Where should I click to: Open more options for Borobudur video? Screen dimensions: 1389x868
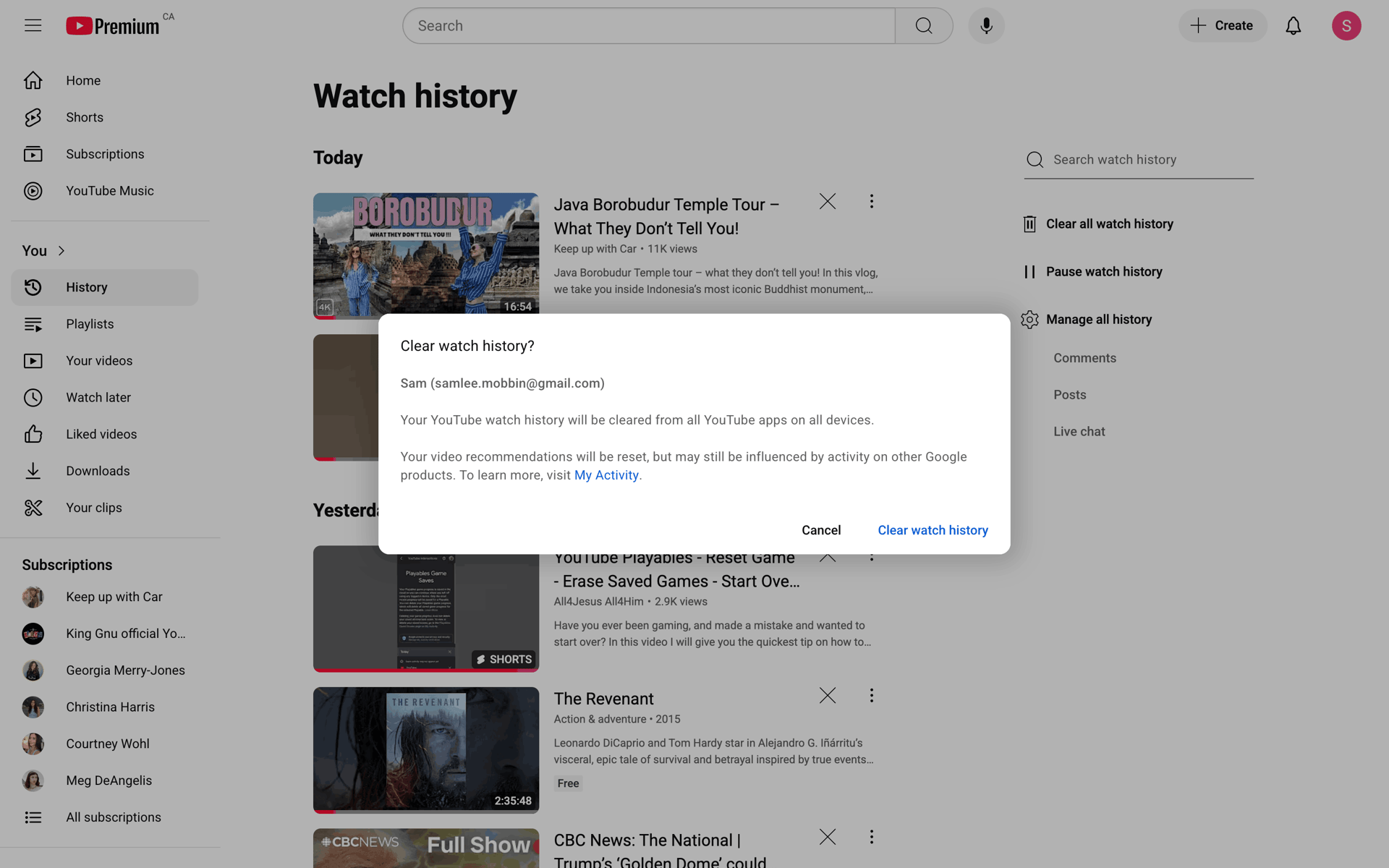coord(871,201)
